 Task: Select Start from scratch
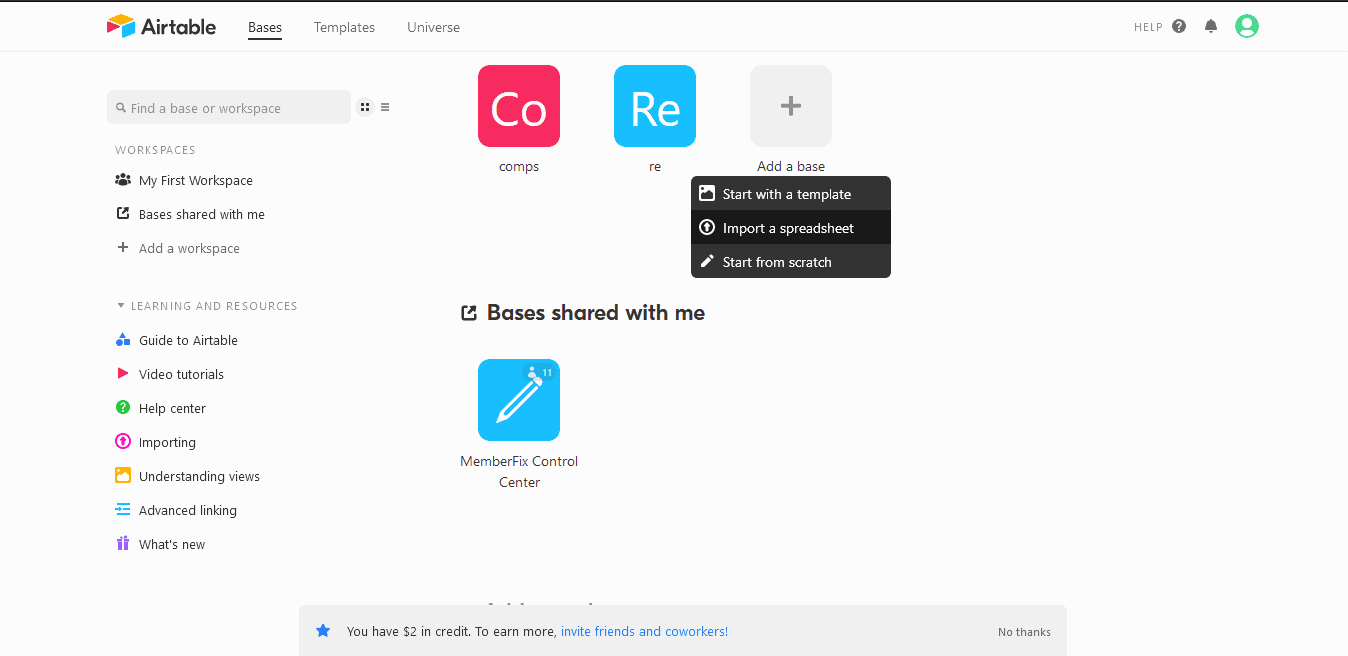click(x=777, y=262)
